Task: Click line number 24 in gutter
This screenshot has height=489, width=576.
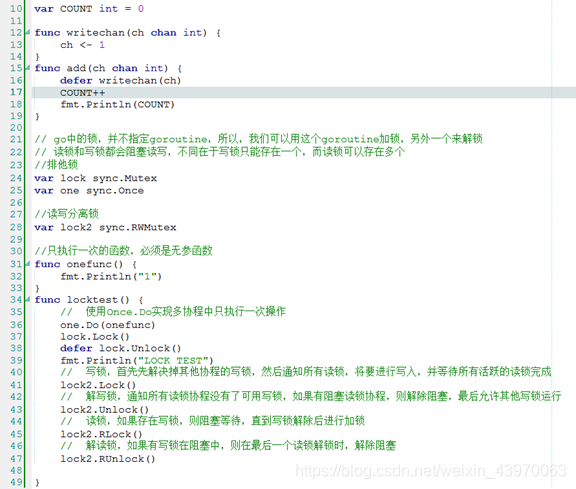Action: [x=16, y=178]
